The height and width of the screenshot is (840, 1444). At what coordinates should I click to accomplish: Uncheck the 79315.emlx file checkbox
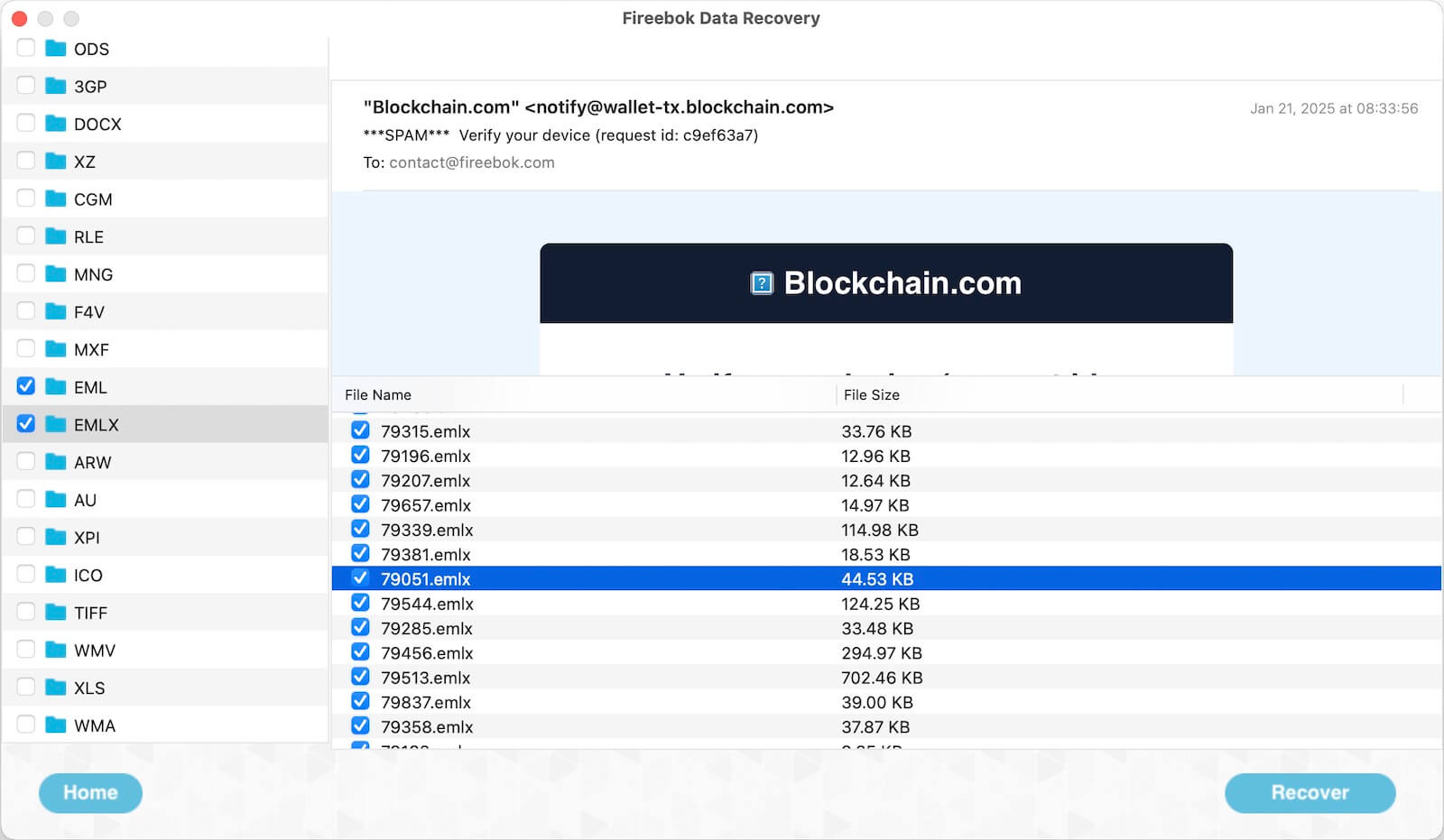tap(360, 430)
